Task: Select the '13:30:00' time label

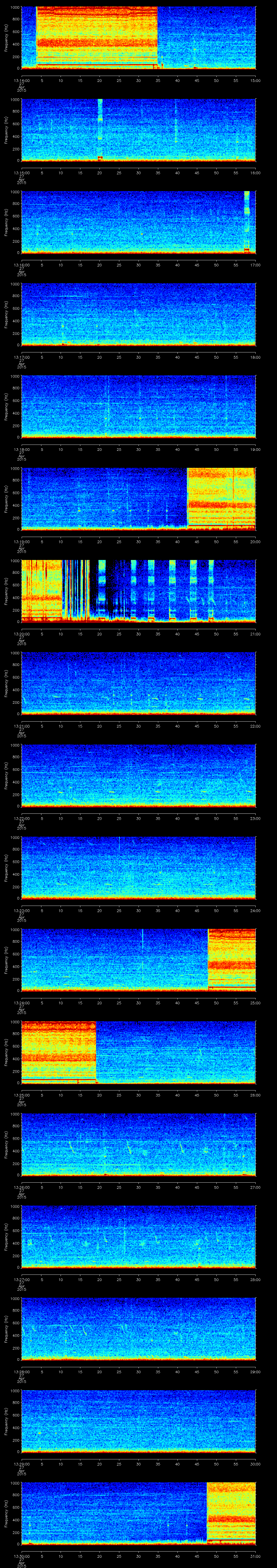Action: pyautogui.click(x=21, y=1555)
